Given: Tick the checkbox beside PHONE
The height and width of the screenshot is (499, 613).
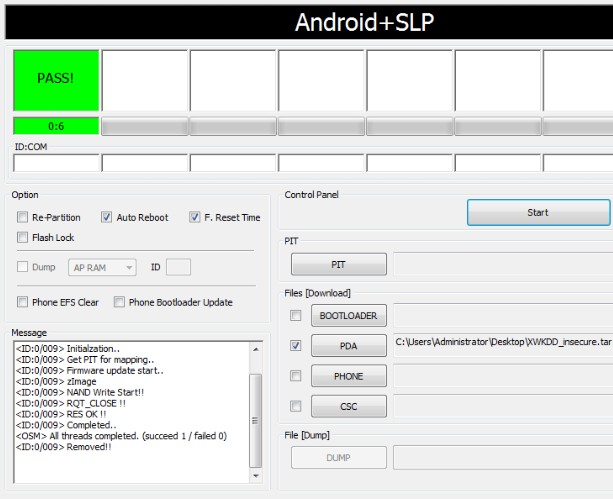Looking at the screenshot, I should [296, 376].
